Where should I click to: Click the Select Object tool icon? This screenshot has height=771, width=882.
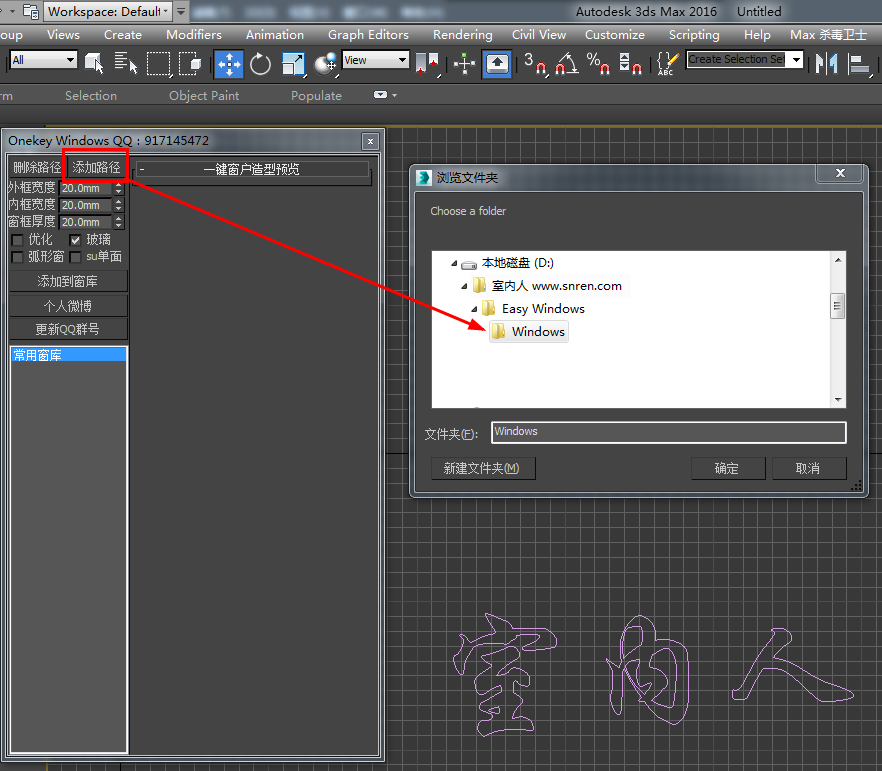[x=93, y=63]
